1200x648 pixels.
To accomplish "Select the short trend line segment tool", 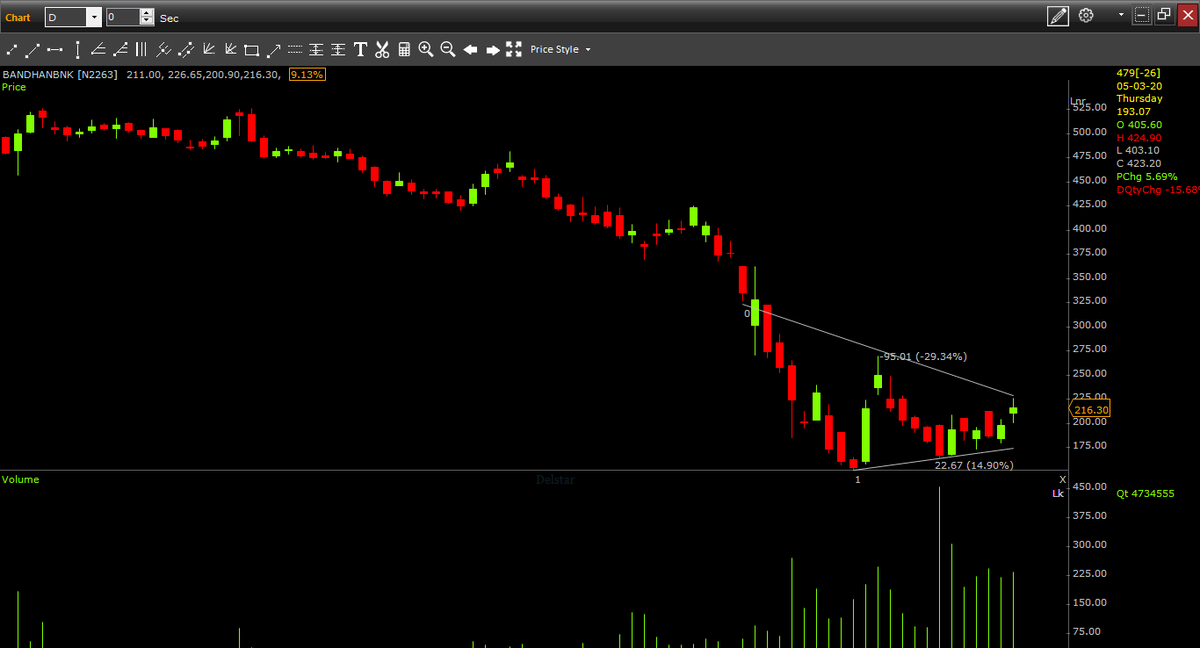I will 12,49.
